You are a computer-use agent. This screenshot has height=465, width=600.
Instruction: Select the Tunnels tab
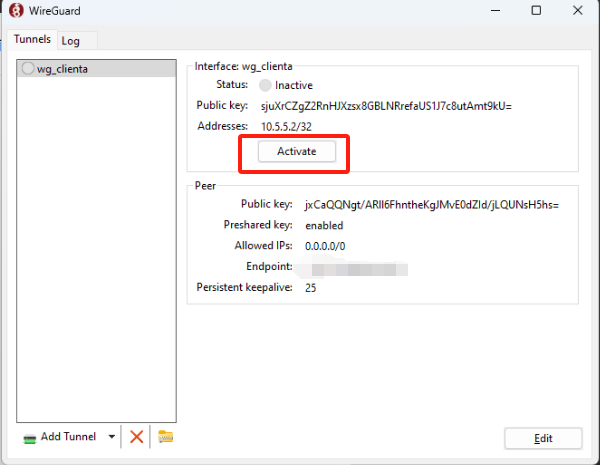click(31, 40)
